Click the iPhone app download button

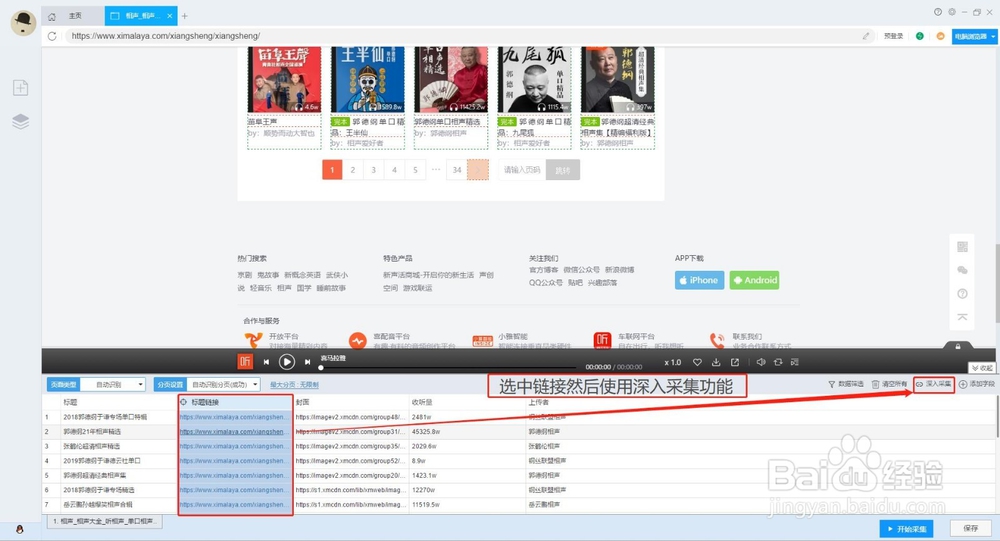click(x=699, y=280)
